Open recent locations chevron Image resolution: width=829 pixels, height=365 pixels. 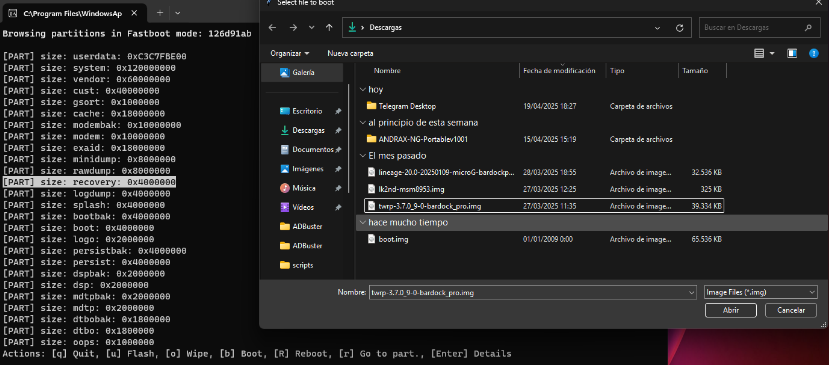(x=311, y=28)
